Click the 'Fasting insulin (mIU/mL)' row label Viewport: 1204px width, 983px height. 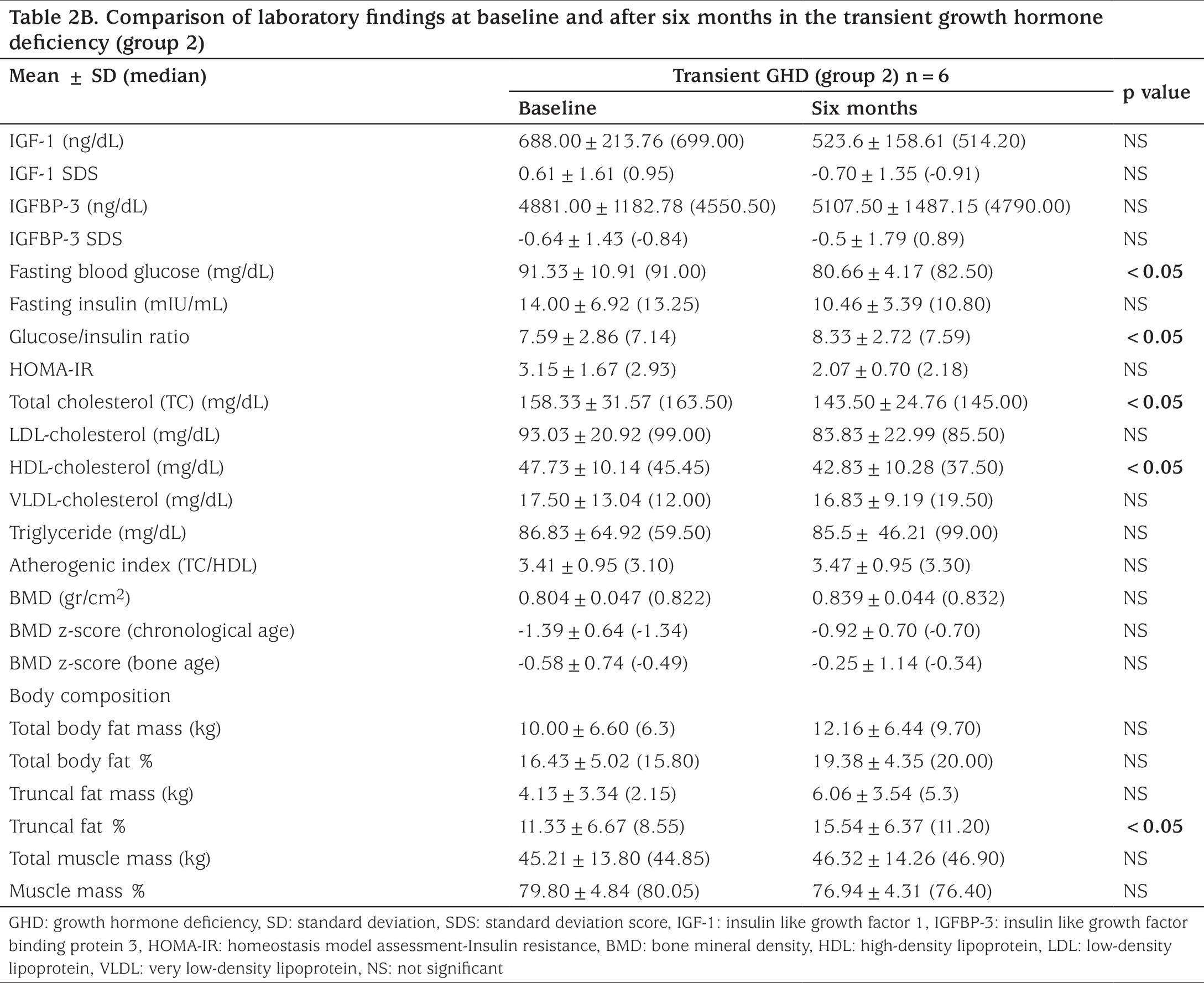[118, 304]
